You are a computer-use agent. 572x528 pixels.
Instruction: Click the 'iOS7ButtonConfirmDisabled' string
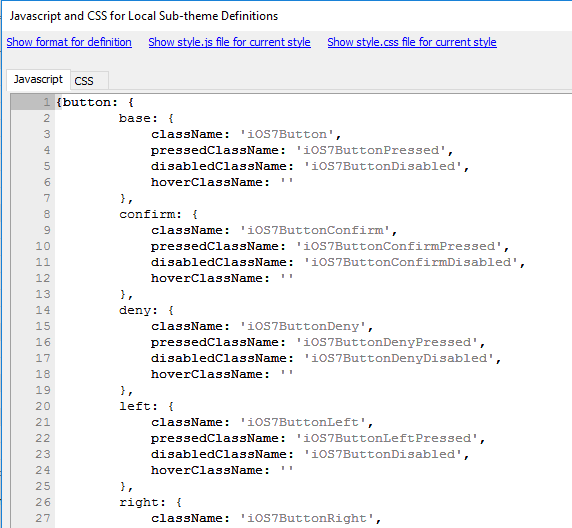[x=411, y=262]
